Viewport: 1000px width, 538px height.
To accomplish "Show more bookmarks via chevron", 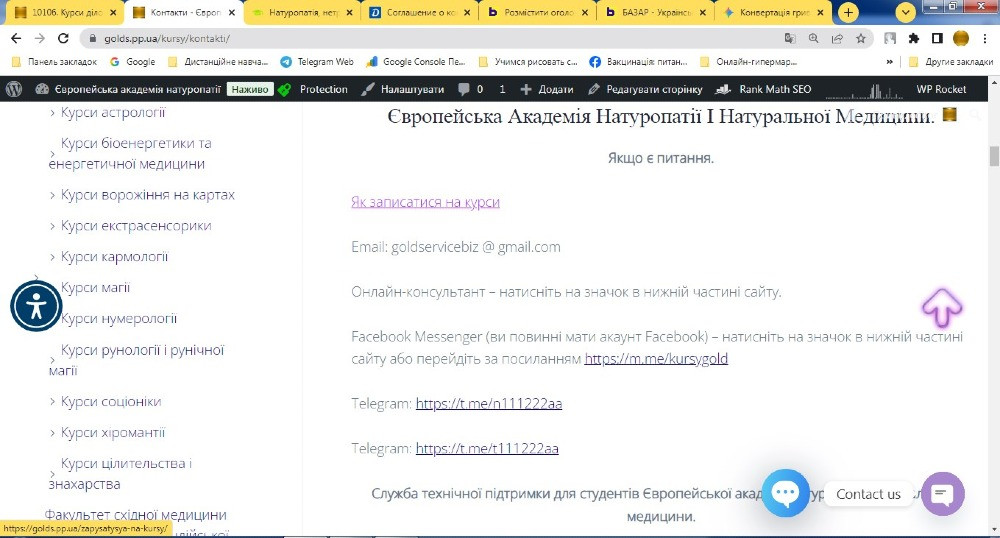I will (890, 62).
